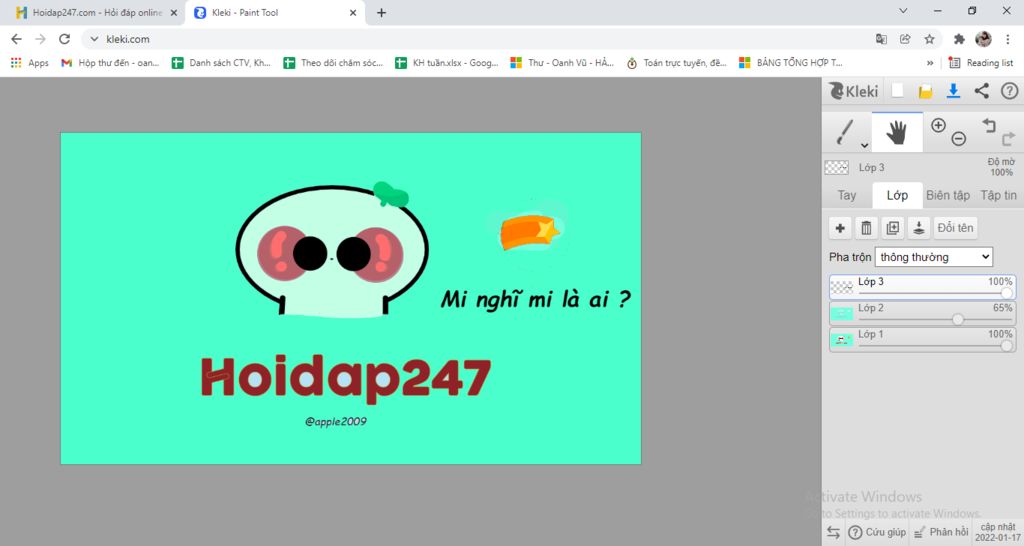1024x546 pixels.
Task: Click the Lớp 1 layer thumbnail
Action: pyautogui.click(x=842, y=340)
